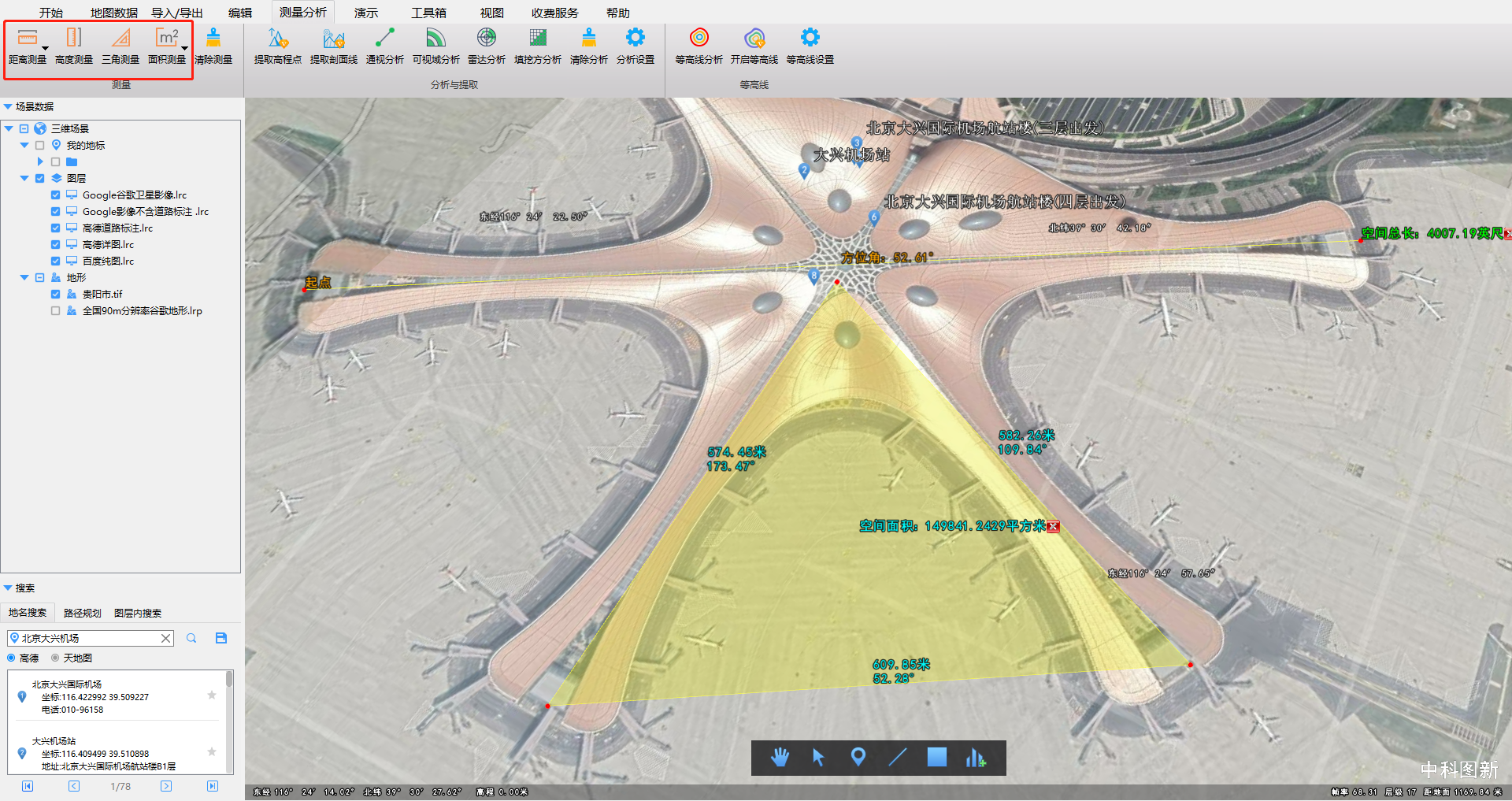Image resolution: width=1512 pixels, height=801 pixels.
Task: Uncheck Google影像不含道路标注 layer
Action: [55, 211]
